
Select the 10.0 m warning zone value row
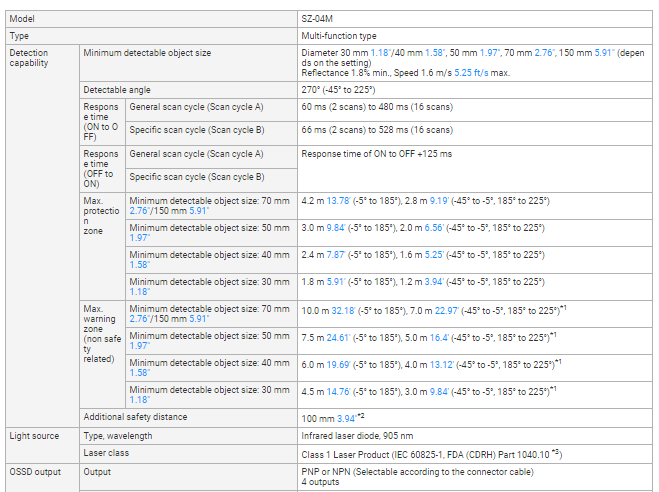[x=475, y=314]
